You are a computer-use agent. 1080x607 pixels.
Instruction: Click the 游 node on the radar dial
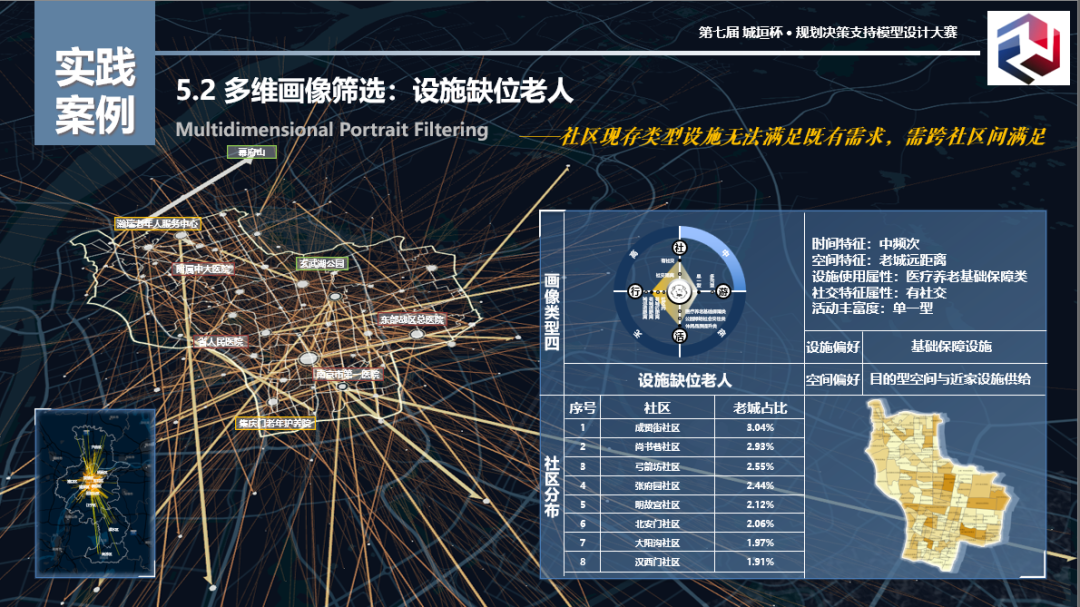tap(723, 292)
